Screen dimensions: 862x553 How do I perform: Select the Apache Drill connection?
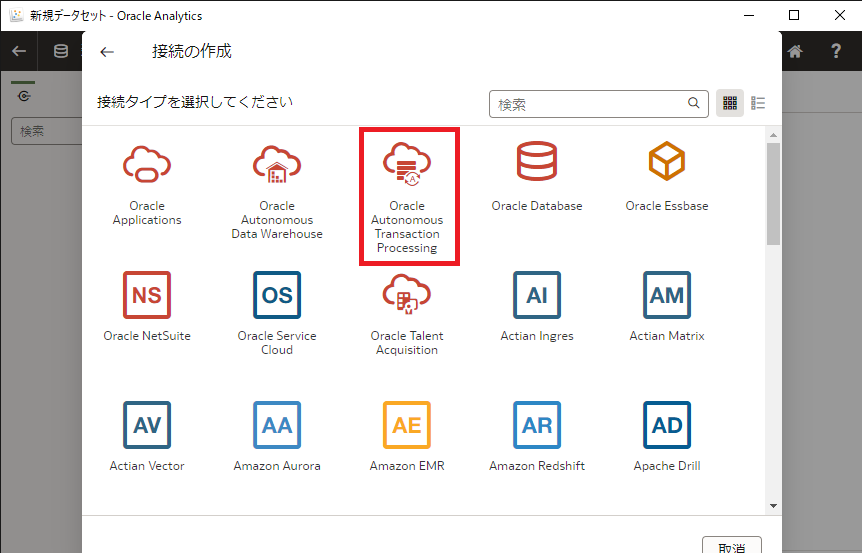[x=667, y=425]
